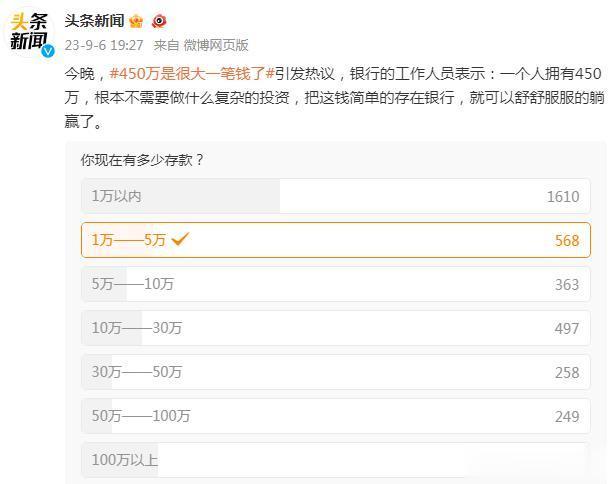Viewport: 609px width, 484px height.
Task: Select the checked 1万——5万 poll option
Action: pos(336,240)
